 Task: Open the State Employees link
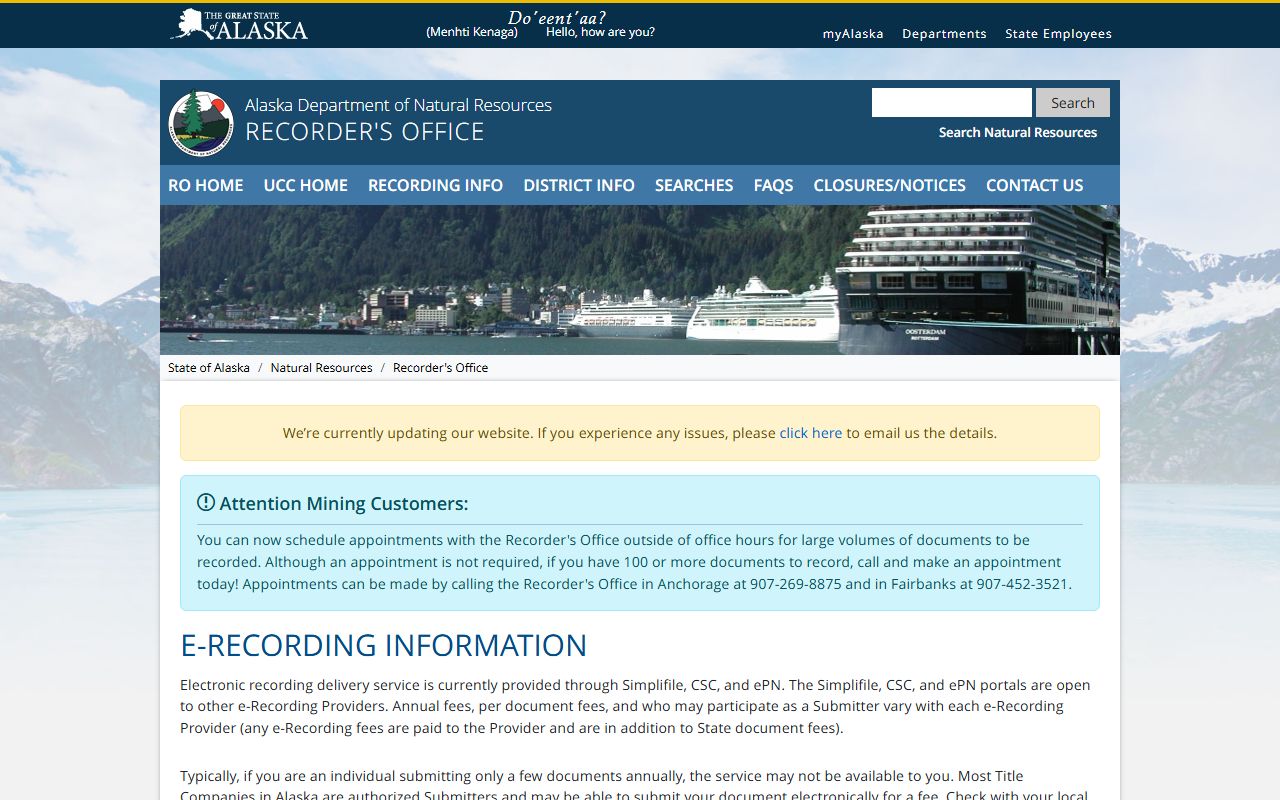[x=1058, y=33]
